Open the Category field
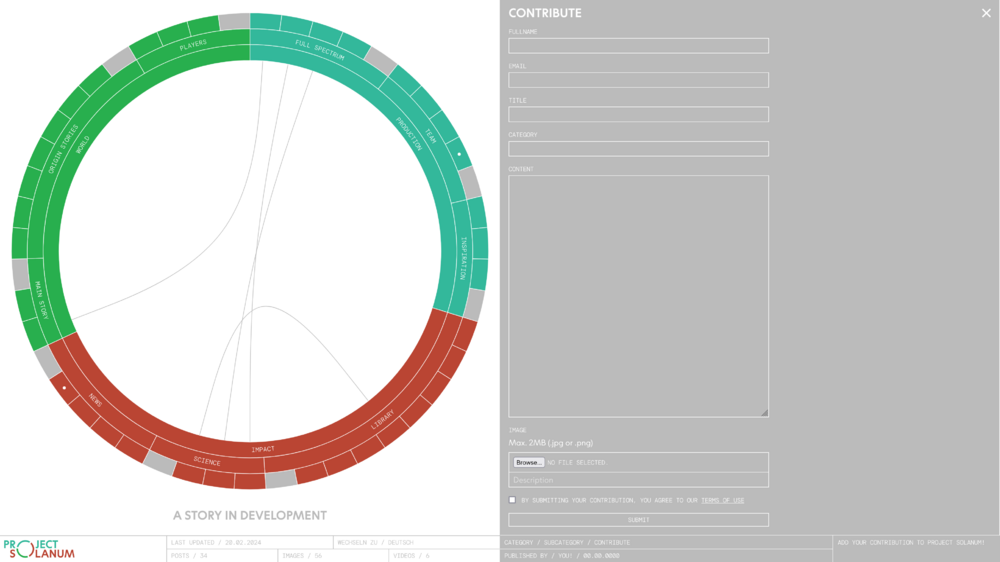 click(638, 149)
